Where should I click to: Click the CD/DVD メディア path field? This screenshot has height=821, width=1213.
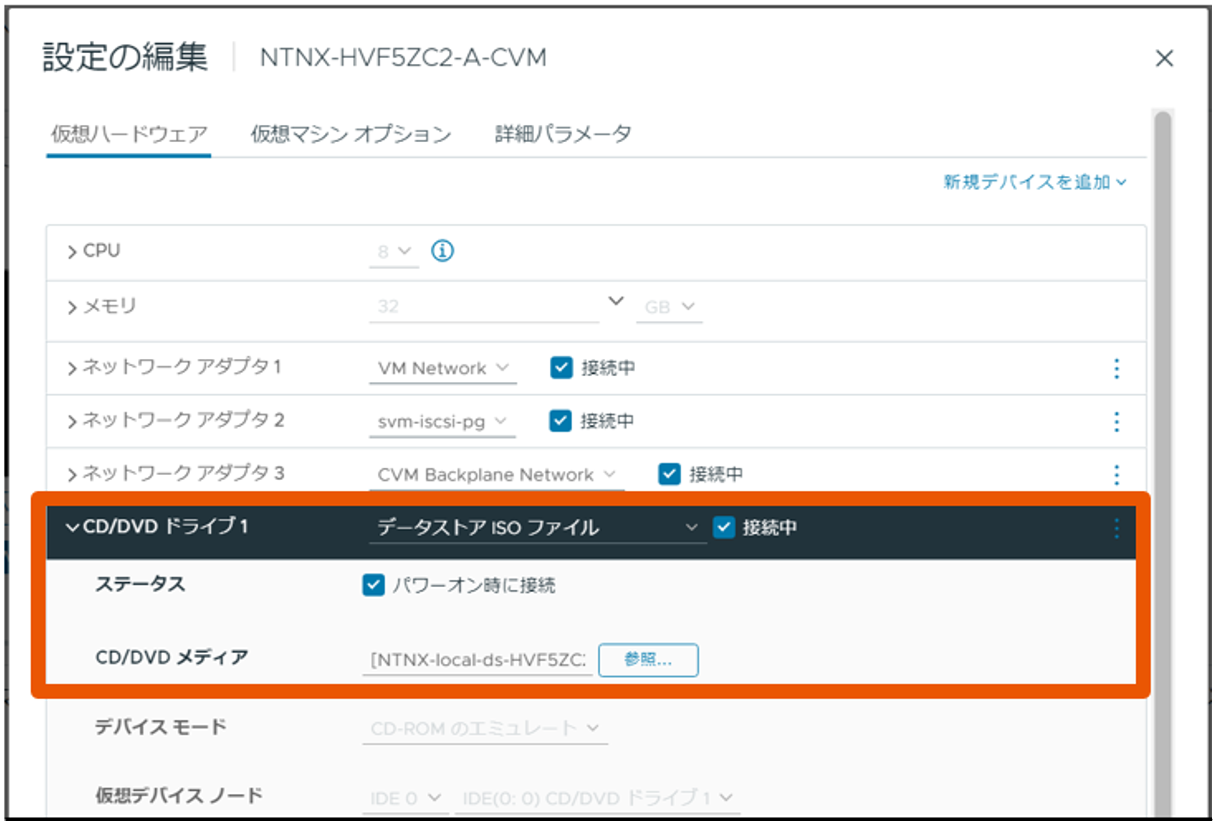tap(478, 660)
